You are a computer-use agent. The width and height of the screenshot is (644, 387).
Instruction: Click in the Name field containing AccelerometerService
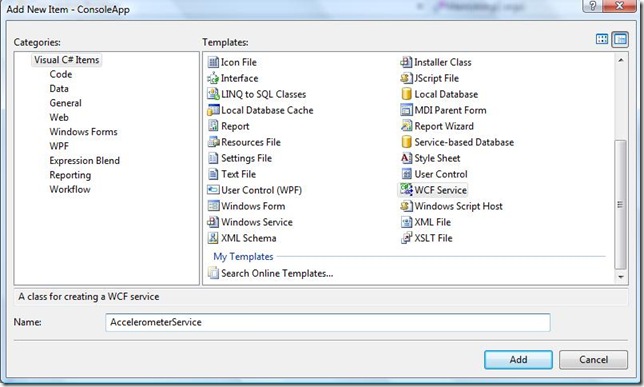(x=328, y=322)
